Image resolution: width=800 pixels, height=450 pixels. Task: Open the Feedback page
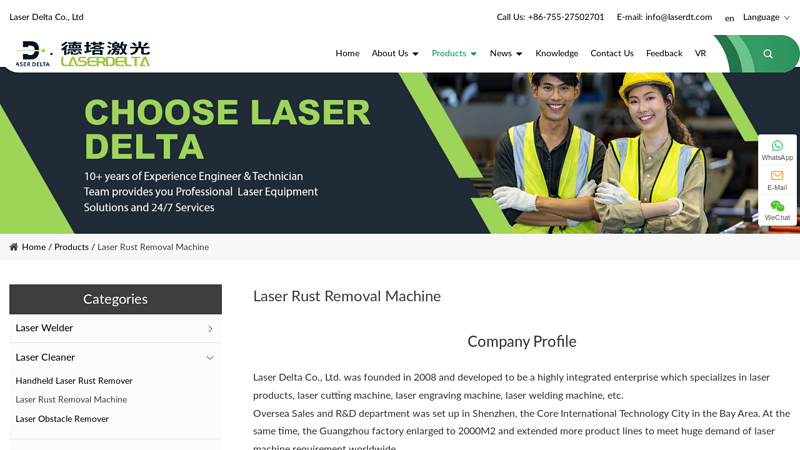pyautogui.click(x=664, y=54)
